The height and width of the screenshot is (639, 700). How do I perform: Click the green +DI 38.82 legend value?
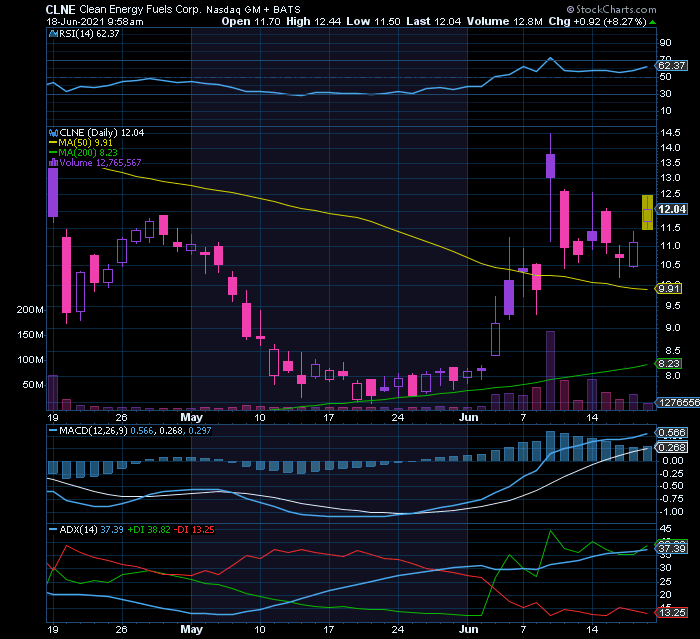point(149,530)
